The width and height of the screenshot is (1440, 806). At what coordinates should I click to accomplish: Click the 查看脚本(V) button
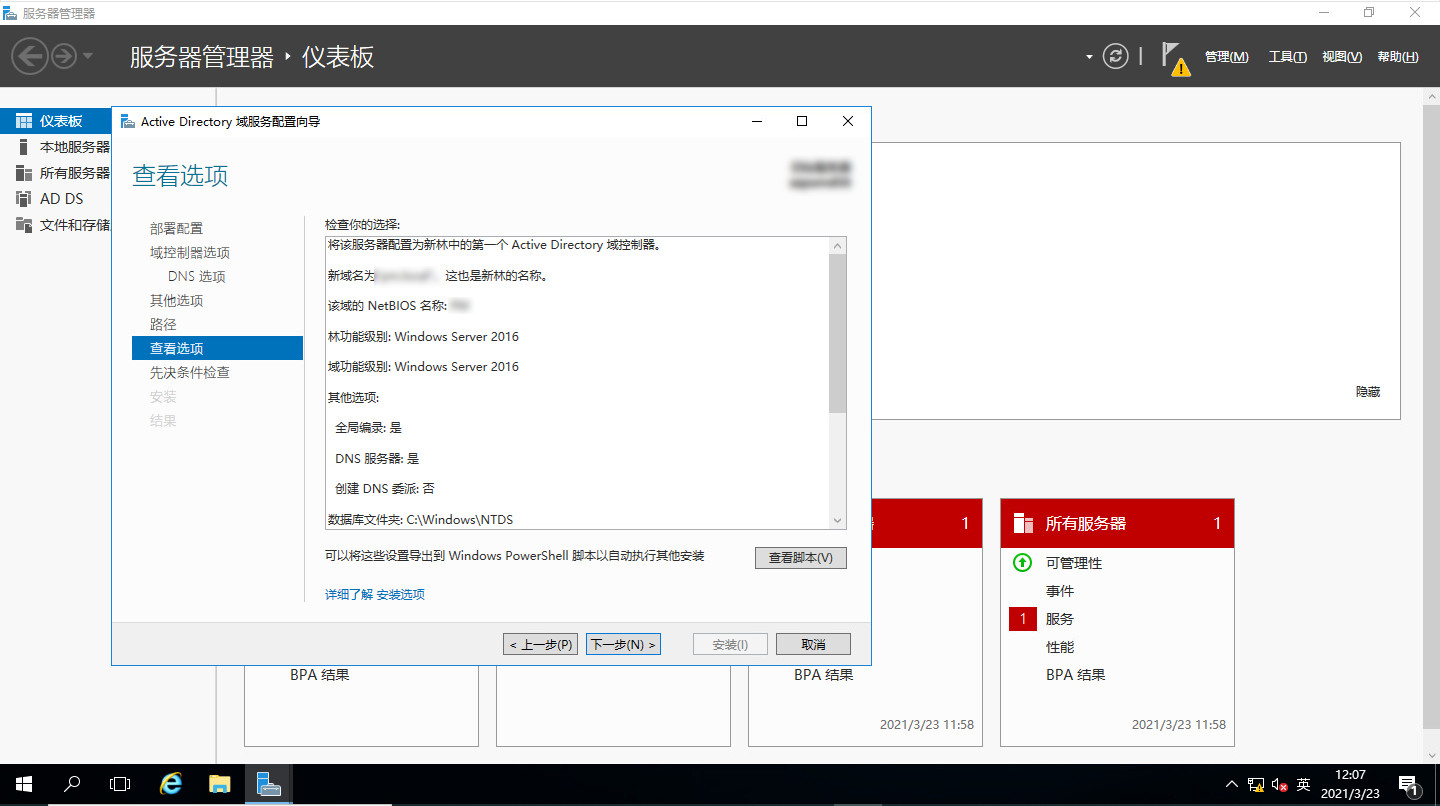tap(801, 558)
